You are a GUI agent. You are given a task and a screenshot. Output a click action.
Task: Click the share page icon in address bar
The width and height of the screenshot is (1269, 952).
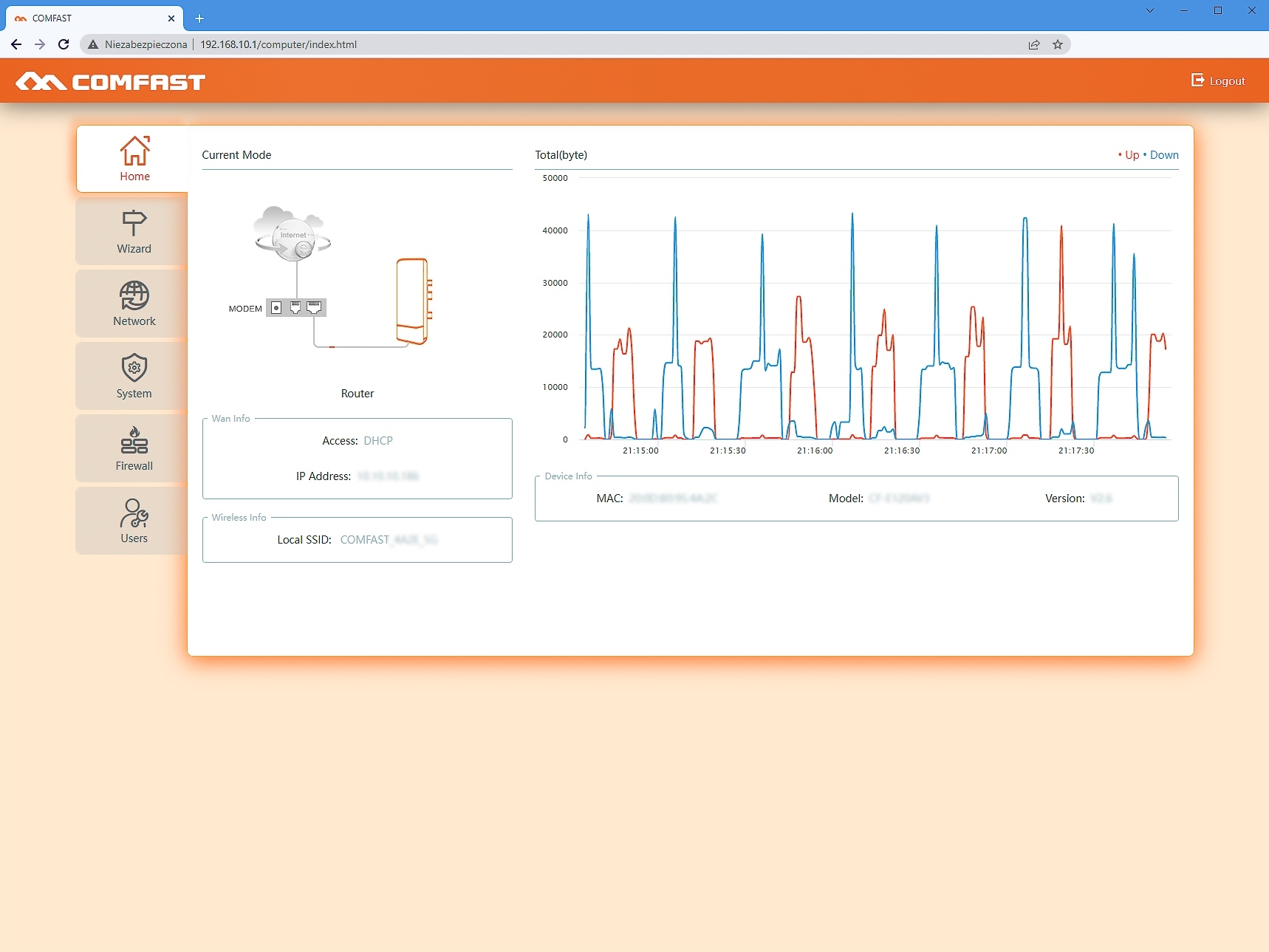(x=1034, y=44)
